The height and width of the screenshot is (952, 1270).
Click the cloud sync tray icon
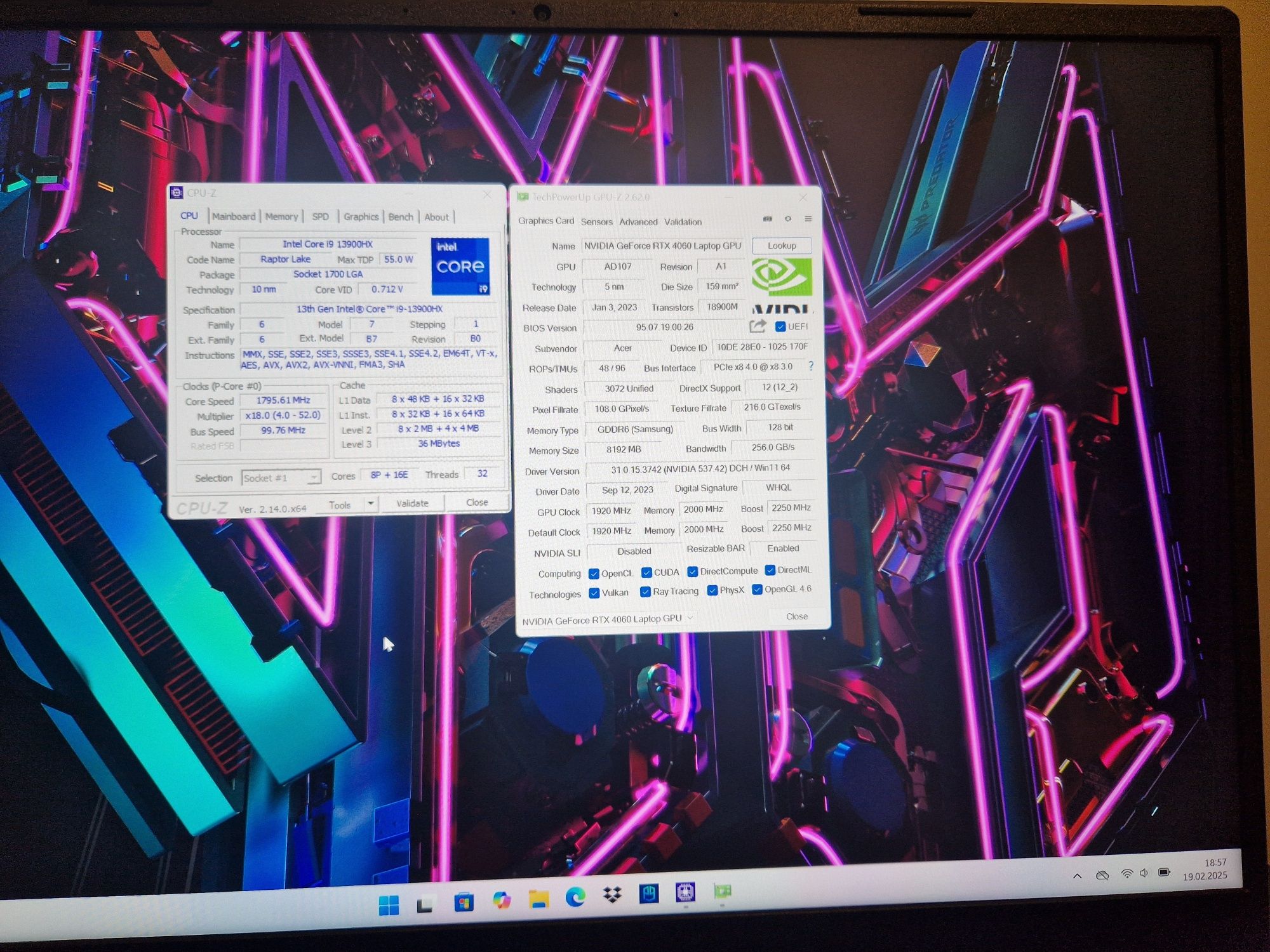pos(1102,875)
